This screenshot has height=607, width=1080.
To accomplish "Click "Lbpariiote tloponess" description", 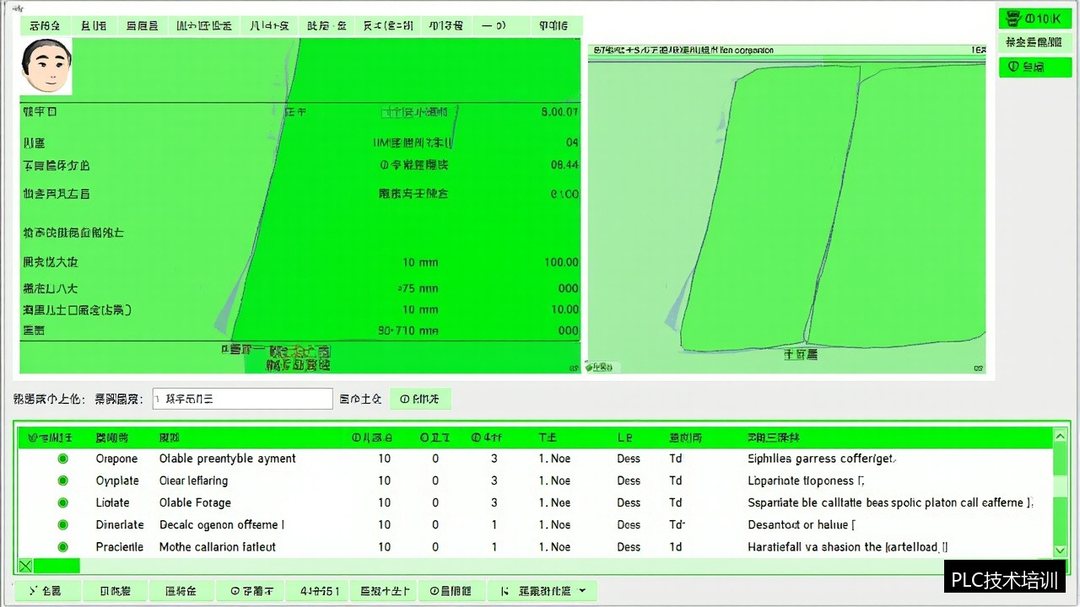I will tap(806, 481).
